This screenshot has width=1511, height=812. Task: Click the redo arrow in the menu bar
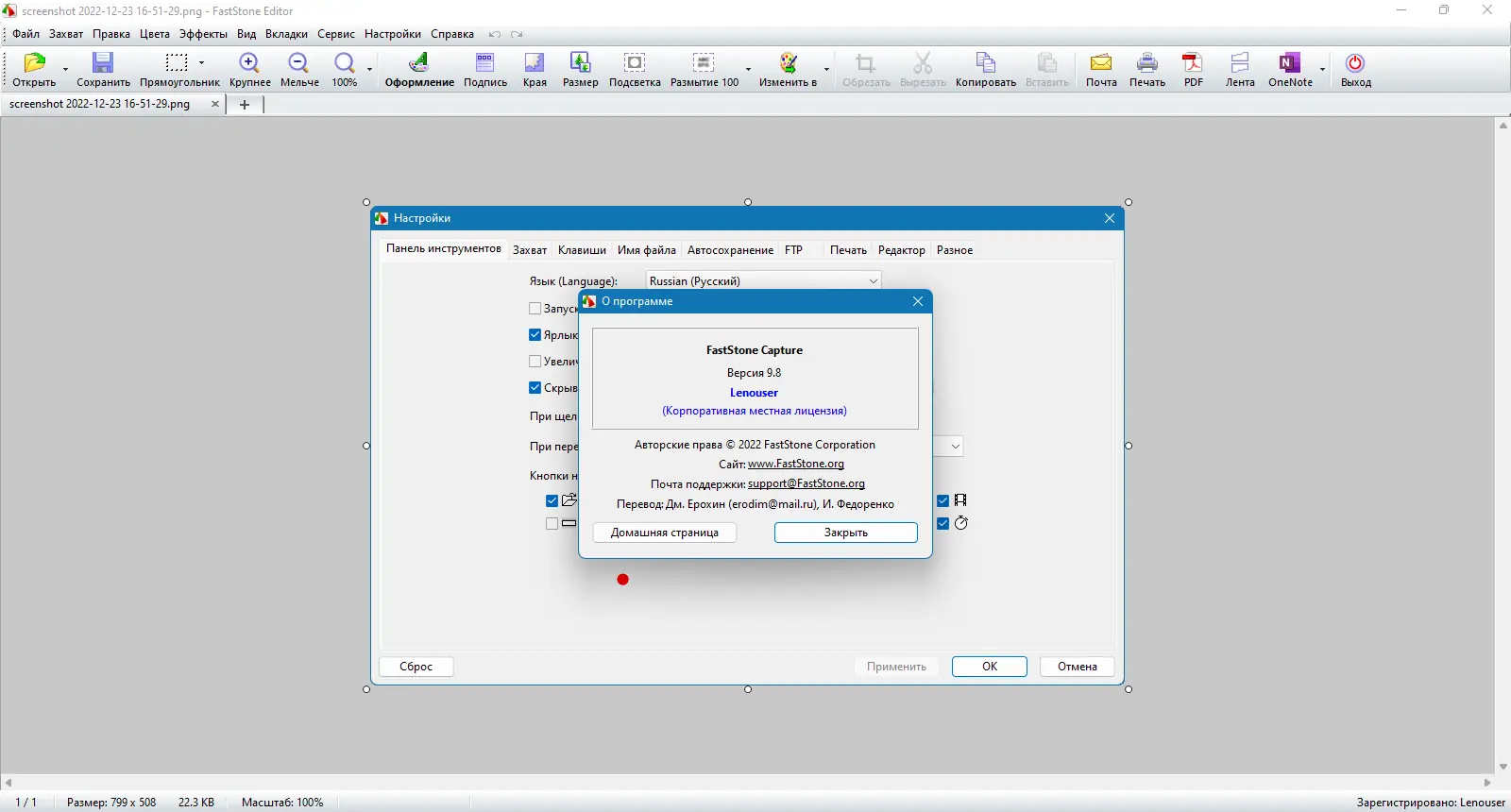pos(517,35)
